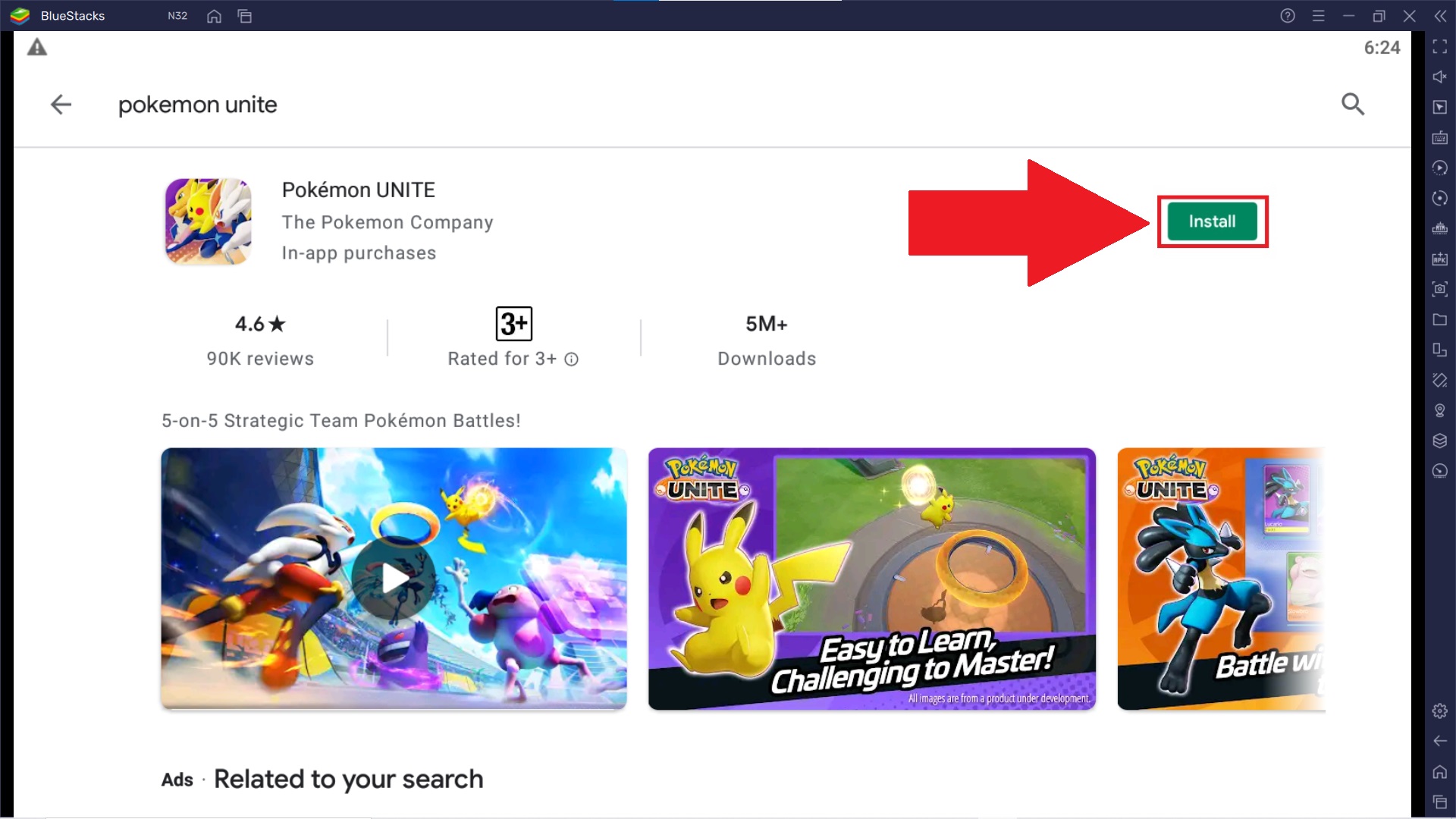Mute BlueStacks audio with the speaker icon

click(1439, 77)
